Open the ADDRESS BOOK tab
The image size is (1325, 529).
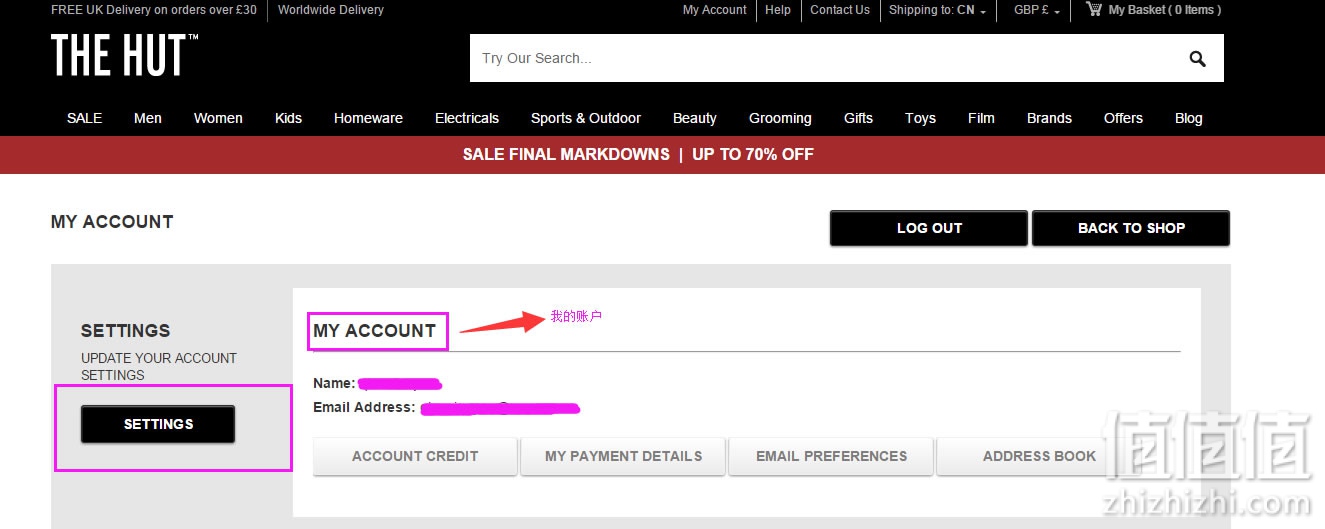click(x=1039, y=456)
